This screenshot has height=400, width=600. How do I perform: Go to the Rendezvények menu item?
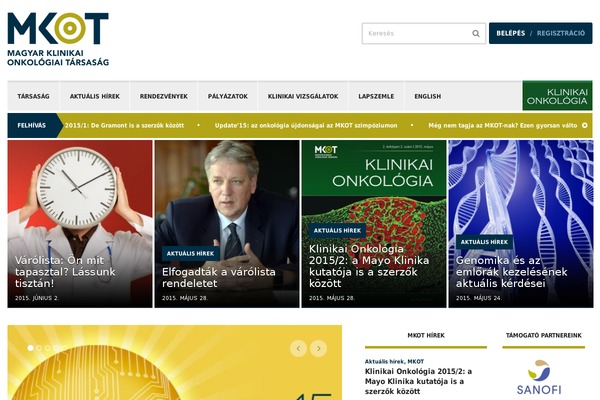click(x=163, y=96)
